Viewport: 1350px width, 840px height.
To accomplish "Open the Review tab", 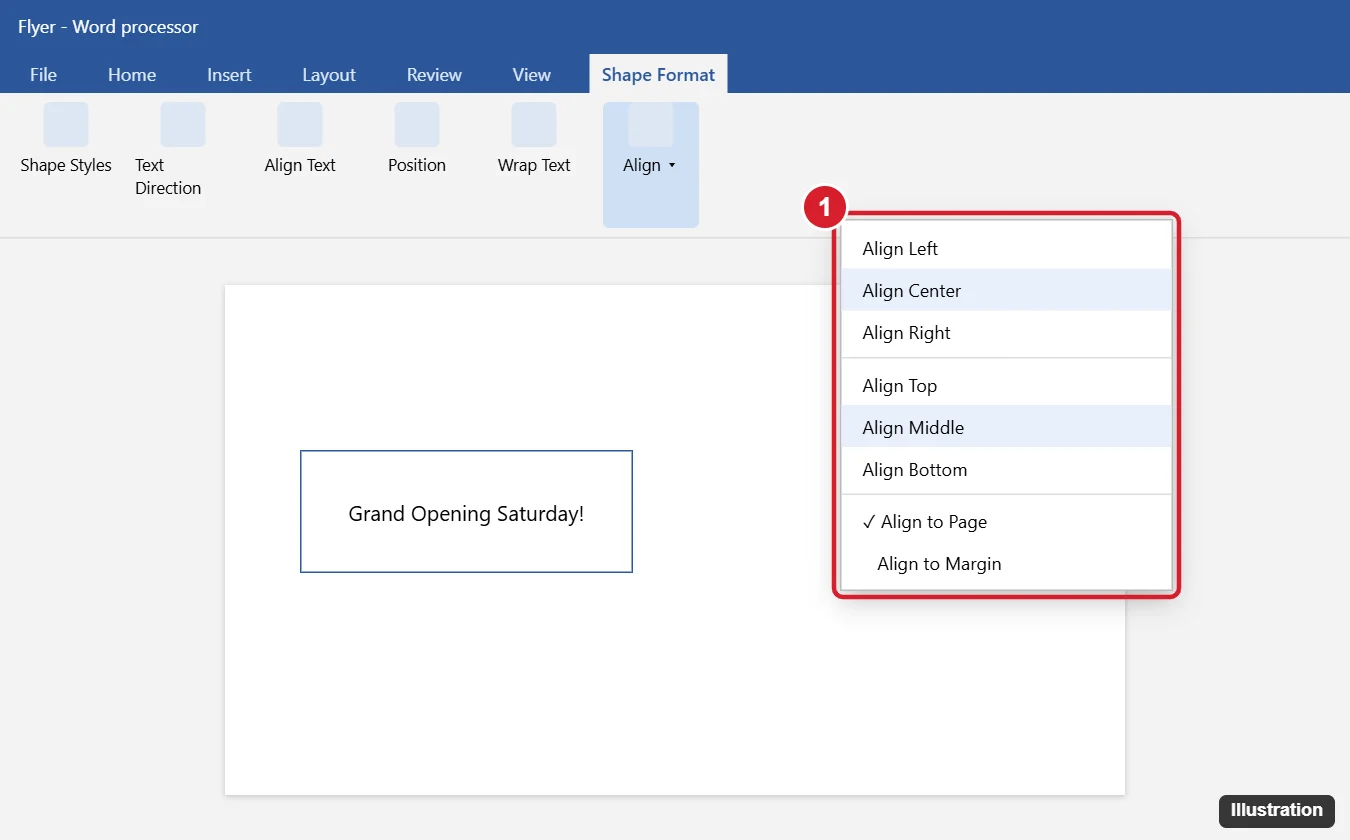I will (434, 75).
